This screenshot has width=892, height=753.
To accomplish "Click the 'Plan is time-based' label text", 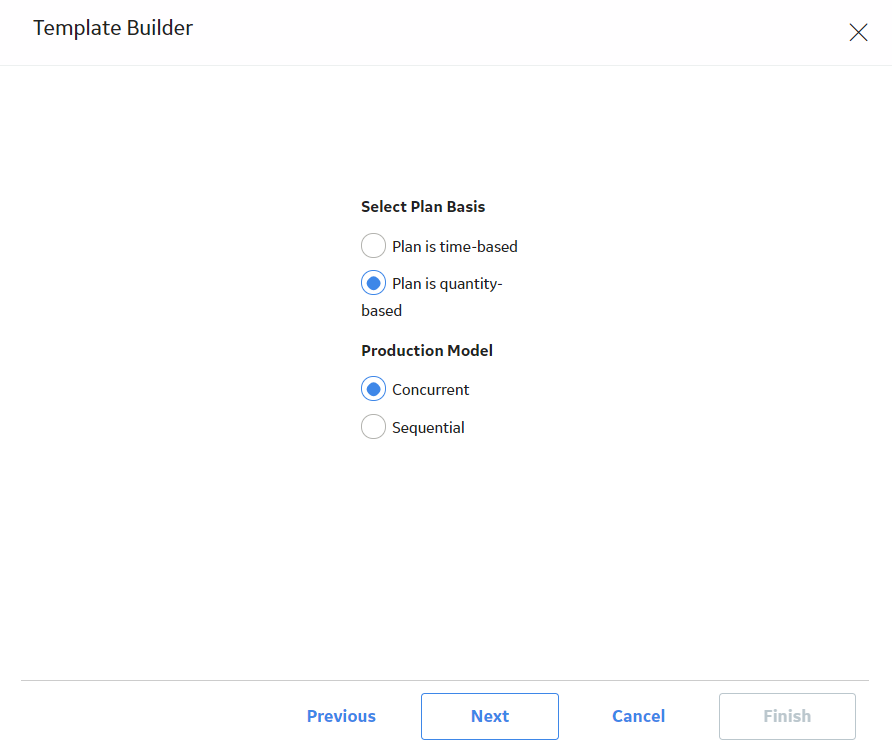I will pyautogui.click(x=455, y=247).
